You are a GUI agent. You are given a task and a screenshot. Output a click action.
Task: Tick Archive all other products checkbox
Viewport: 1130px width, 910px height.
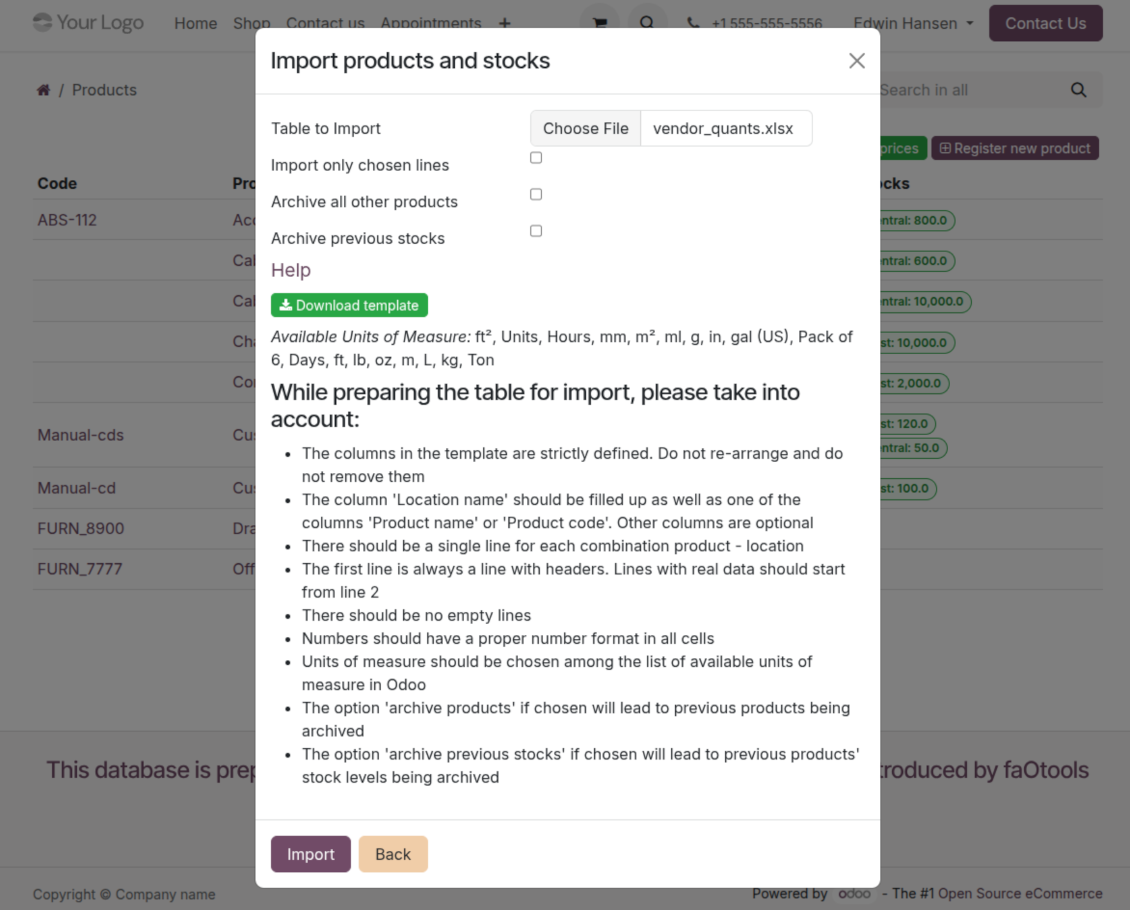536,194
